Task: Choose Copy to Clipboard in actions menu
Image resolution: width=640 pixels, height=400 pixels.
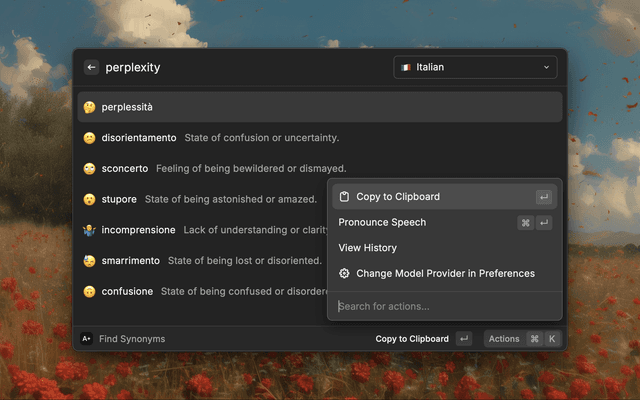Action: coord(398,197)
